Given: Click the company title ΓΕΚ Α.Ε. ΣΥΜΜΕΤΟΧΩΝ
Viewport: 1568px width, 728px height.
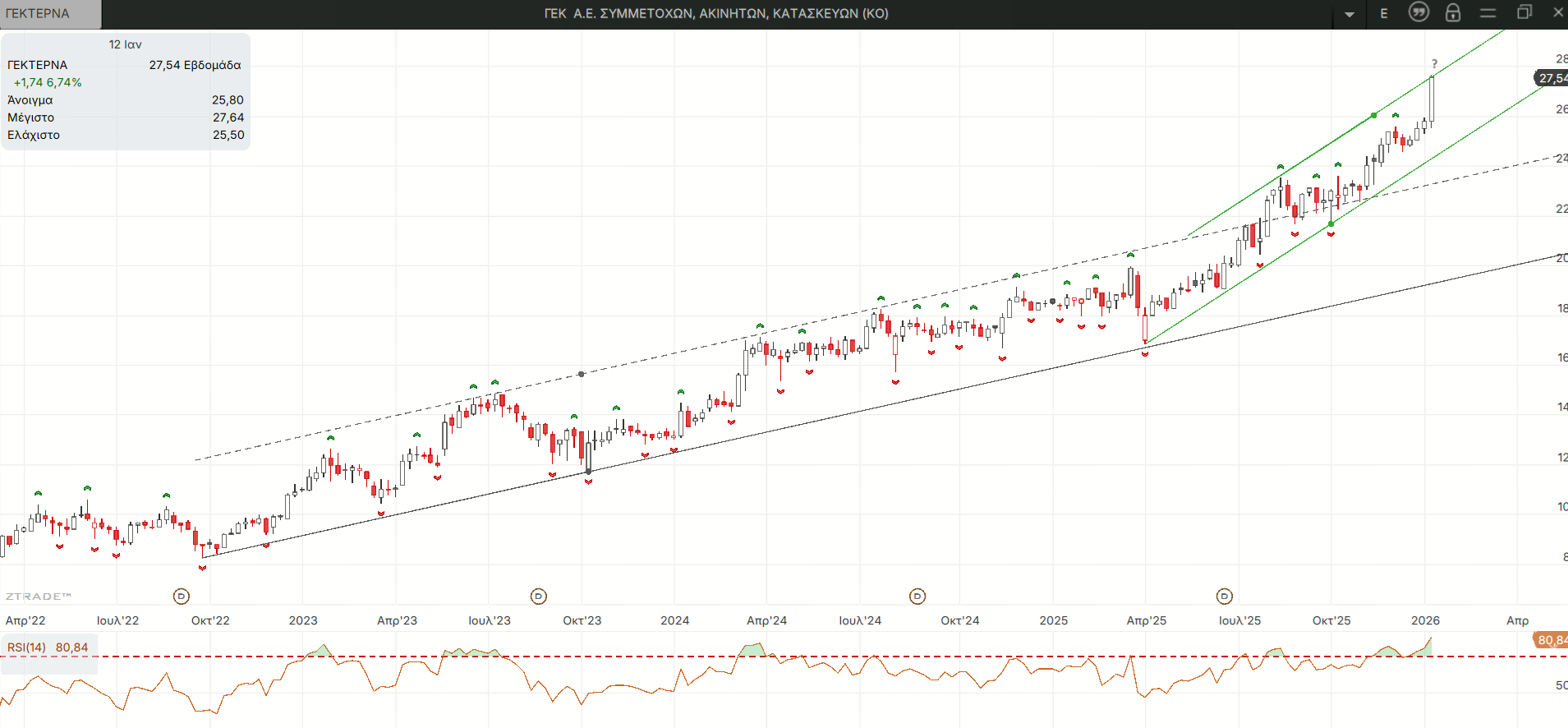Looking at the screenshot, I should pyautogui.click(x=716, y=13).
